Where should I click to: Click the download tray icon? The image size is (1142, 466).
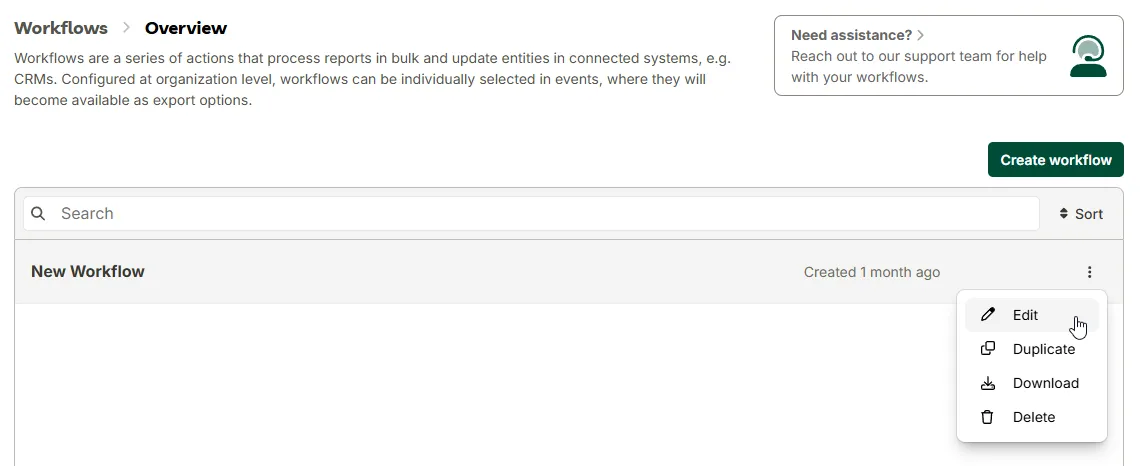click(988, 383)
